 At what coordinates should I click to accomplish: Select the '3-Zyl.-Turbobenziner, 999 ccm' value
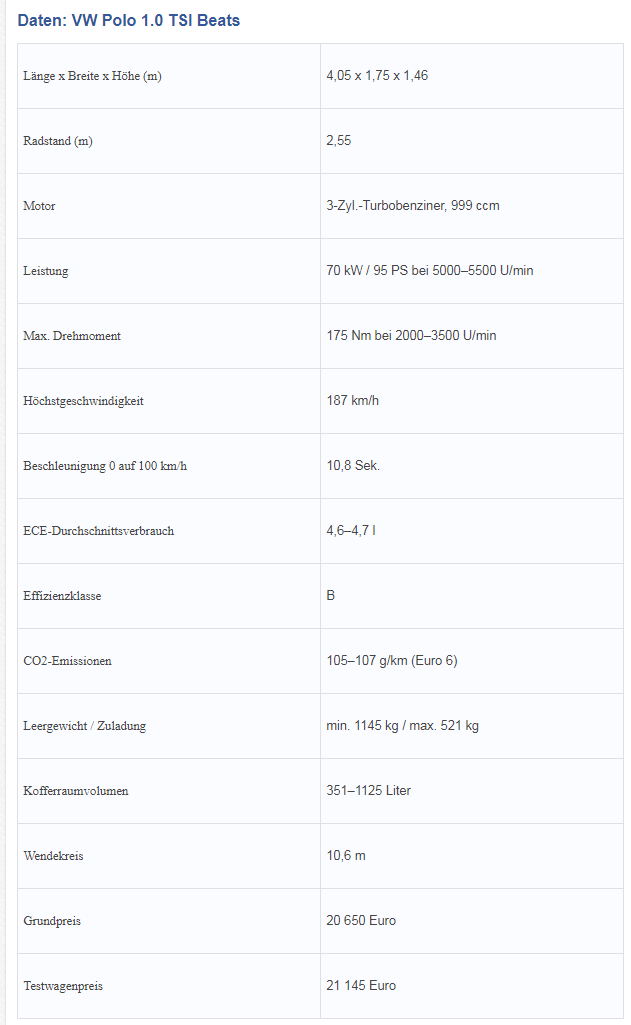click(x=413, y=206)
